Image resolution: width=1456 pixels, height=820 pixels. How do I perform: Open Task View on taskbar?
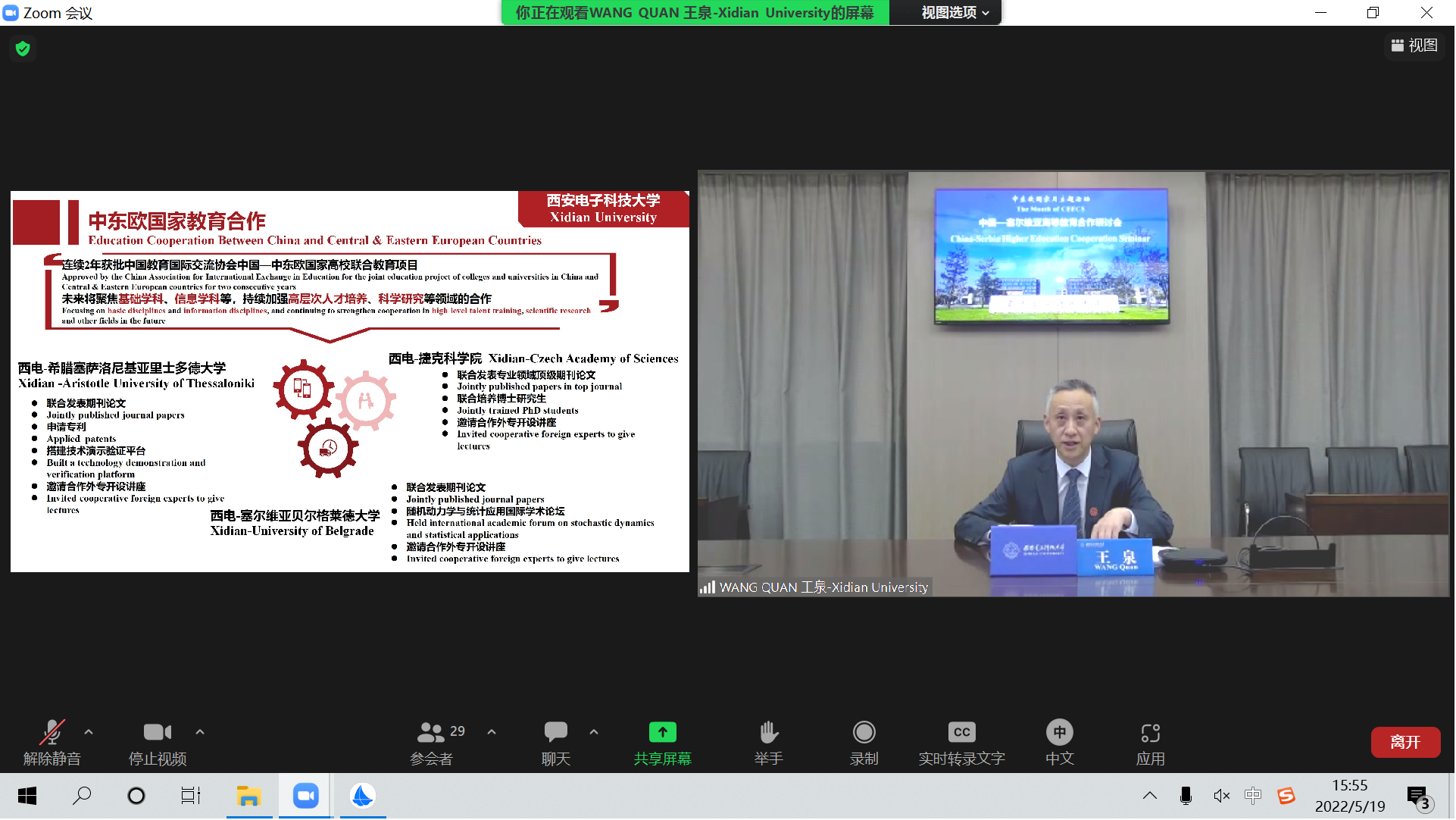click(191, 796)
